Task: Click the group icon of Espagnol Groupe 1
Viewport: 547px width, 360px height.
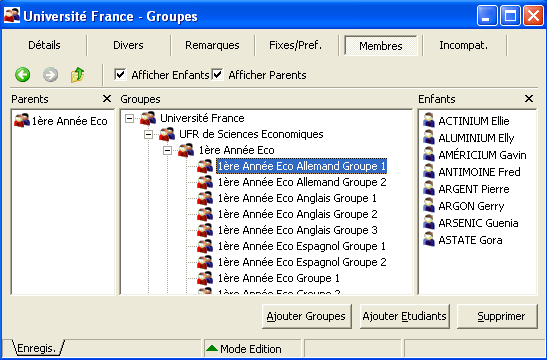Action: tap(205, 246)
